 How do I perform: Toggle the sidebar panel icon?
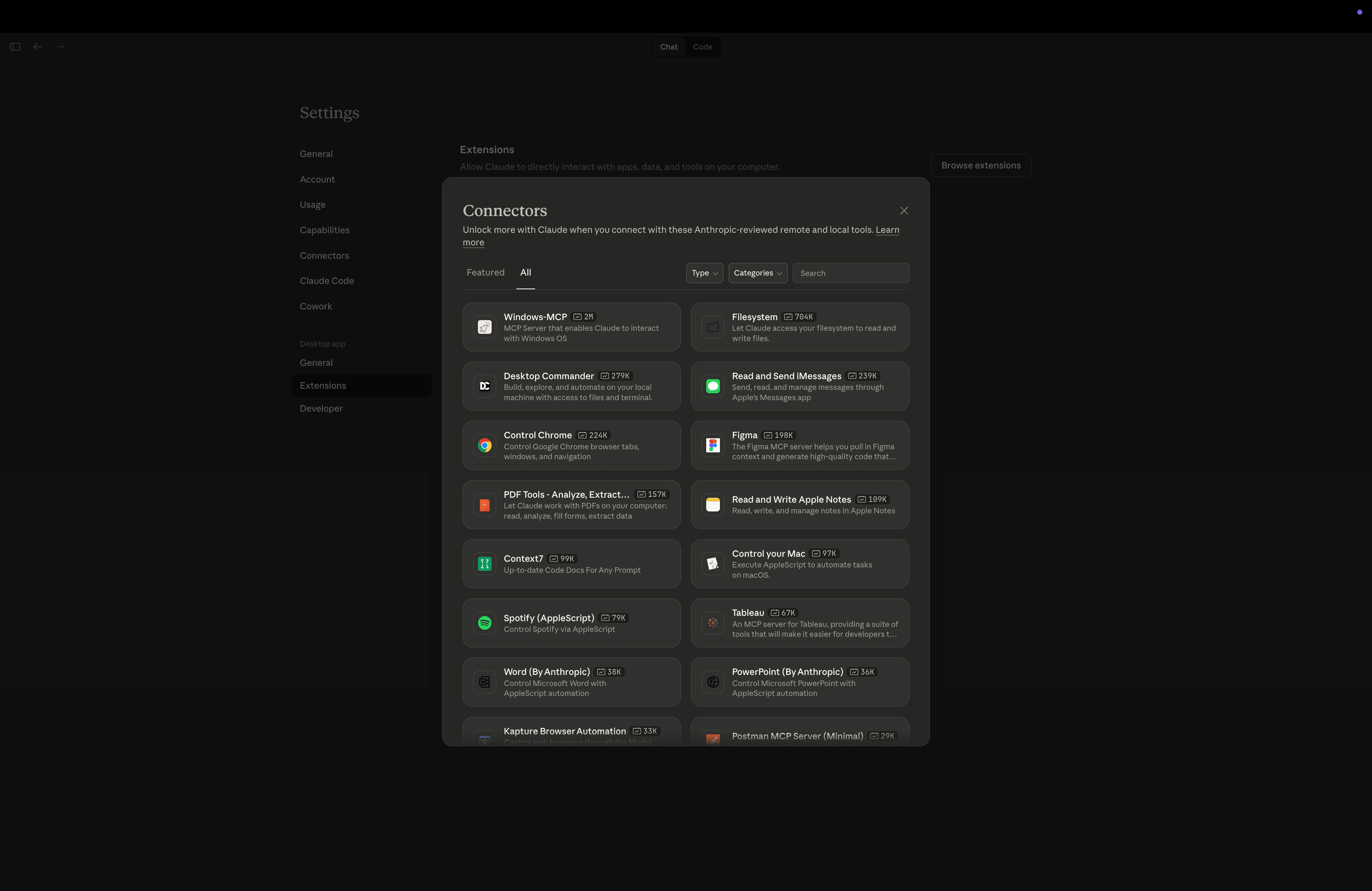(15, 46)
